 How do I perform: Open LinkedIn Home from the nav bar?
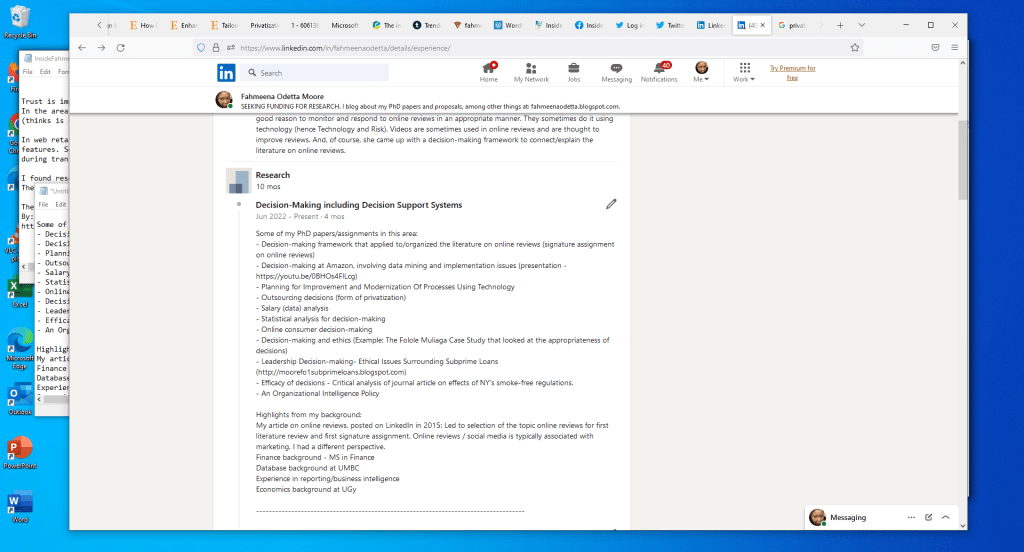pyautogui.click(x=488, y=71)
